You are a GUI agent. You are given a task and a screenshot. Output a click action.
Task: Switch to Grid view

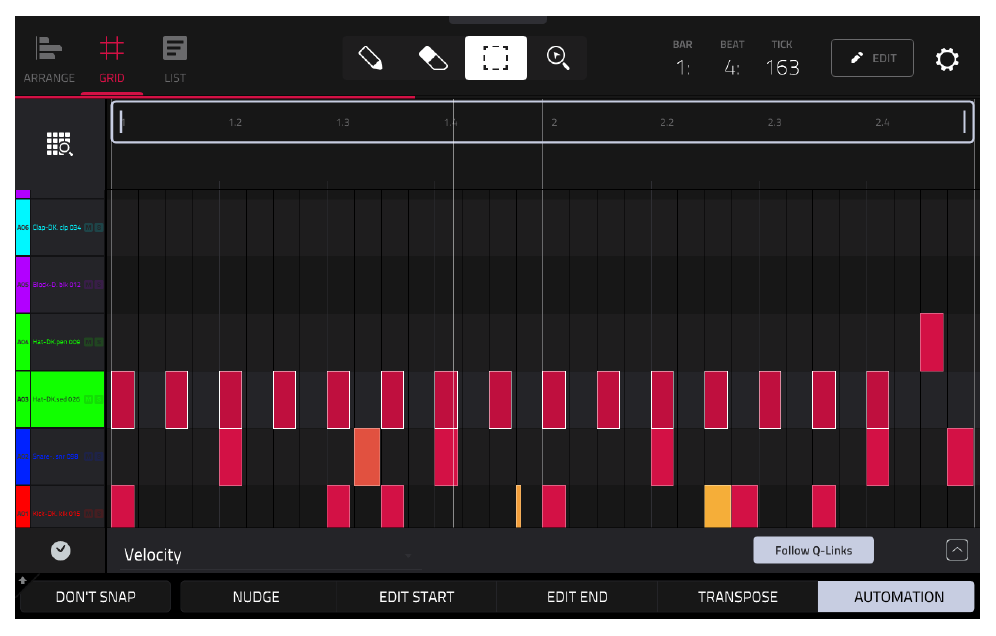point(112,60)
